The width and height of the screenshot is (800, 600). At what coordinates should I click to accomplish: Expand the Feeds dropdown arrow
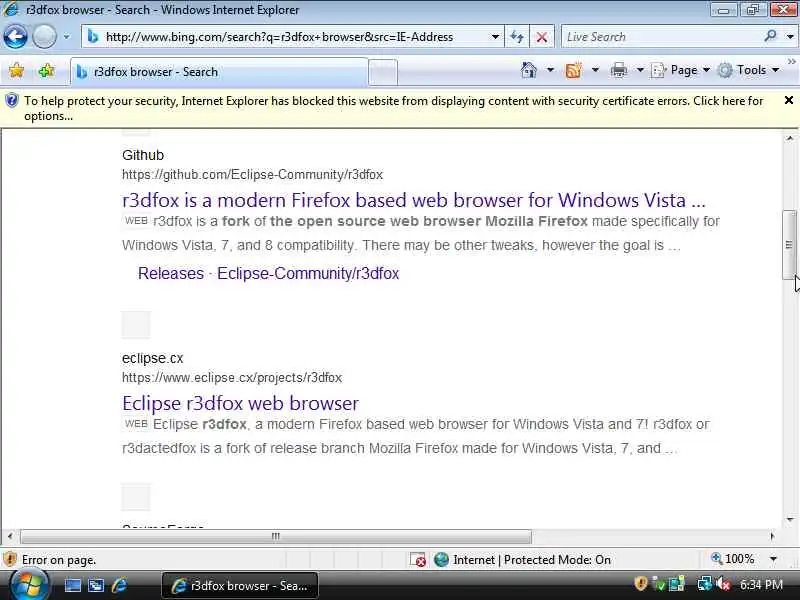[x=595, y=70]
